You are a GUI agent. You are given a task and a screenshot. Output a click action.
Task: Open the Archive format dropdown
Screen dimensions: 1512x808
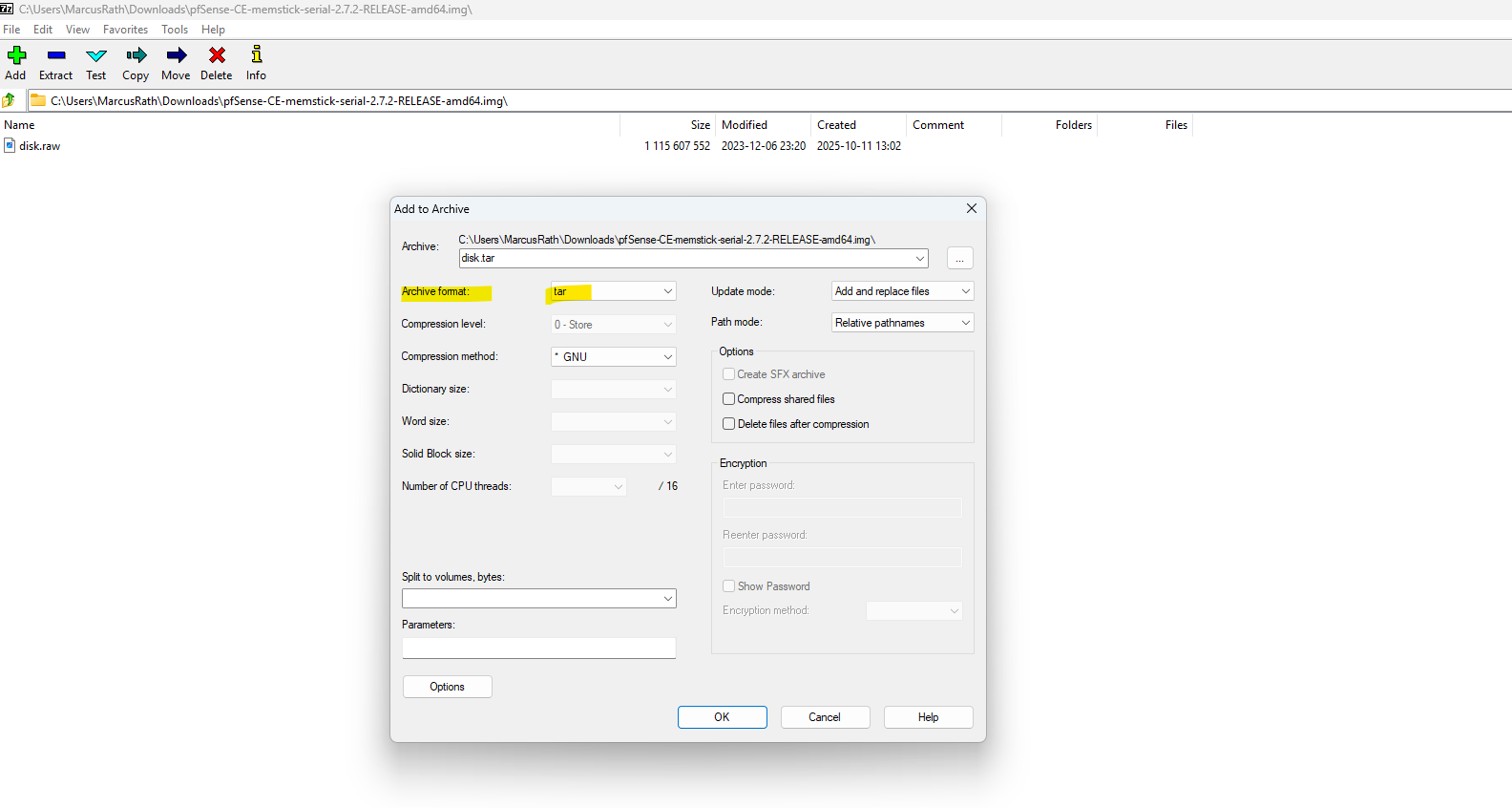click(613, 291)
